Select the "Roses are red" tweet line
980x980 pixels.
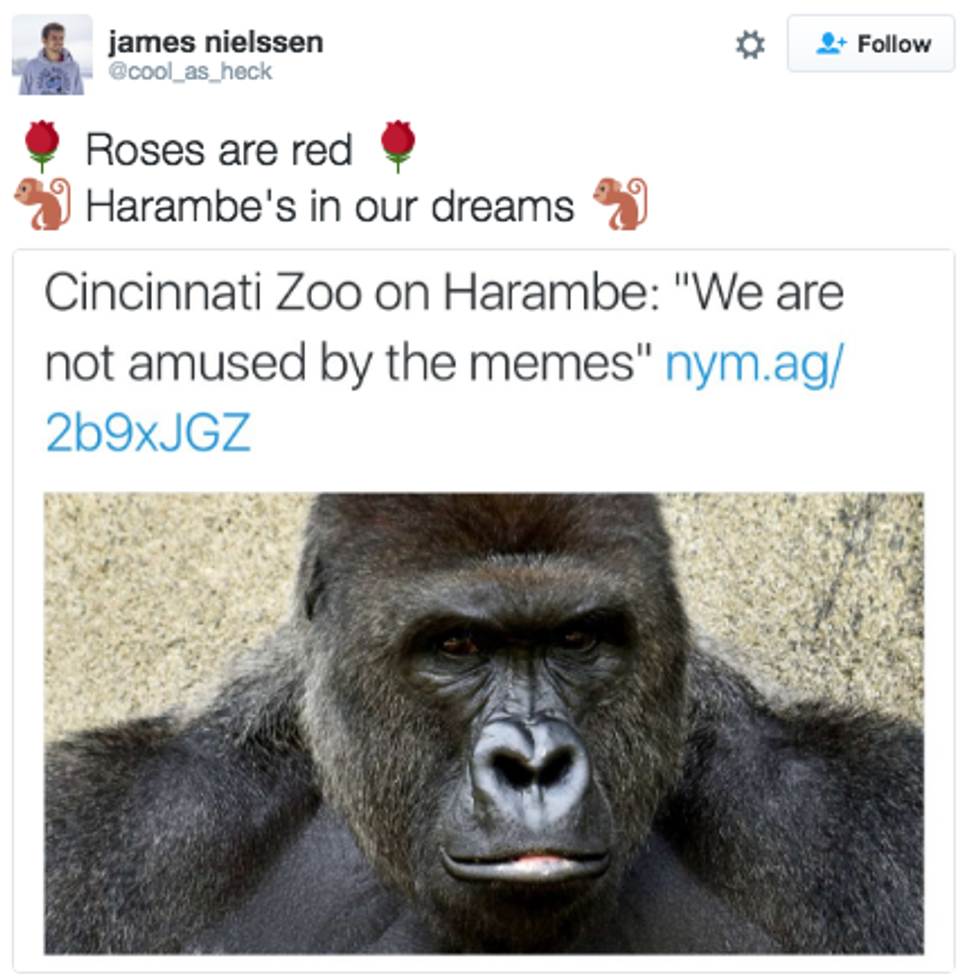pyautogui.click(x=219, y=150)
